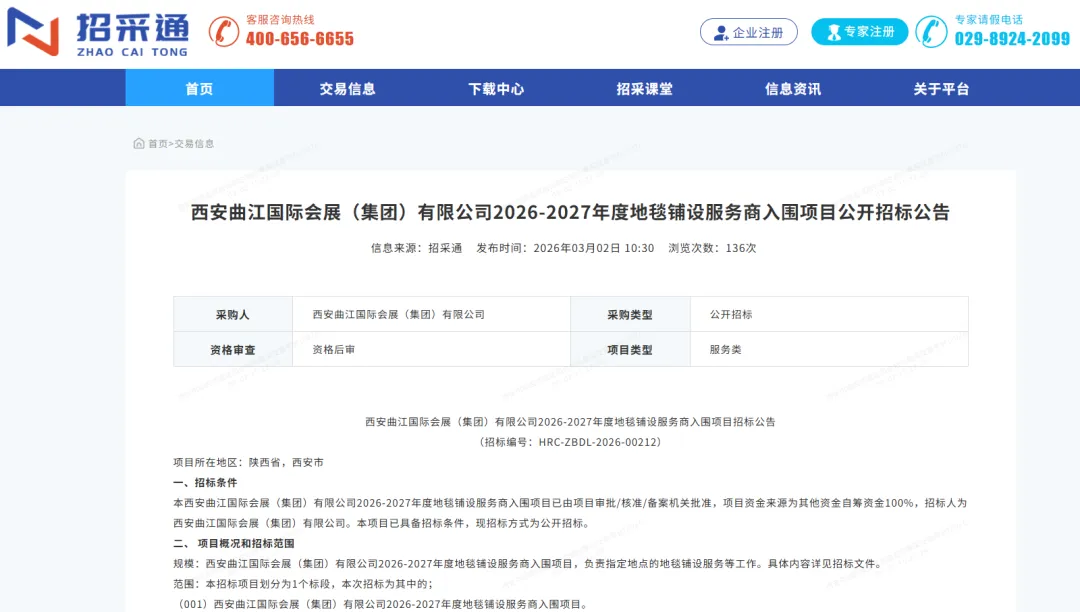
Task: Click phone number 029-8924-2099
Action: [x=1012, y=39]
